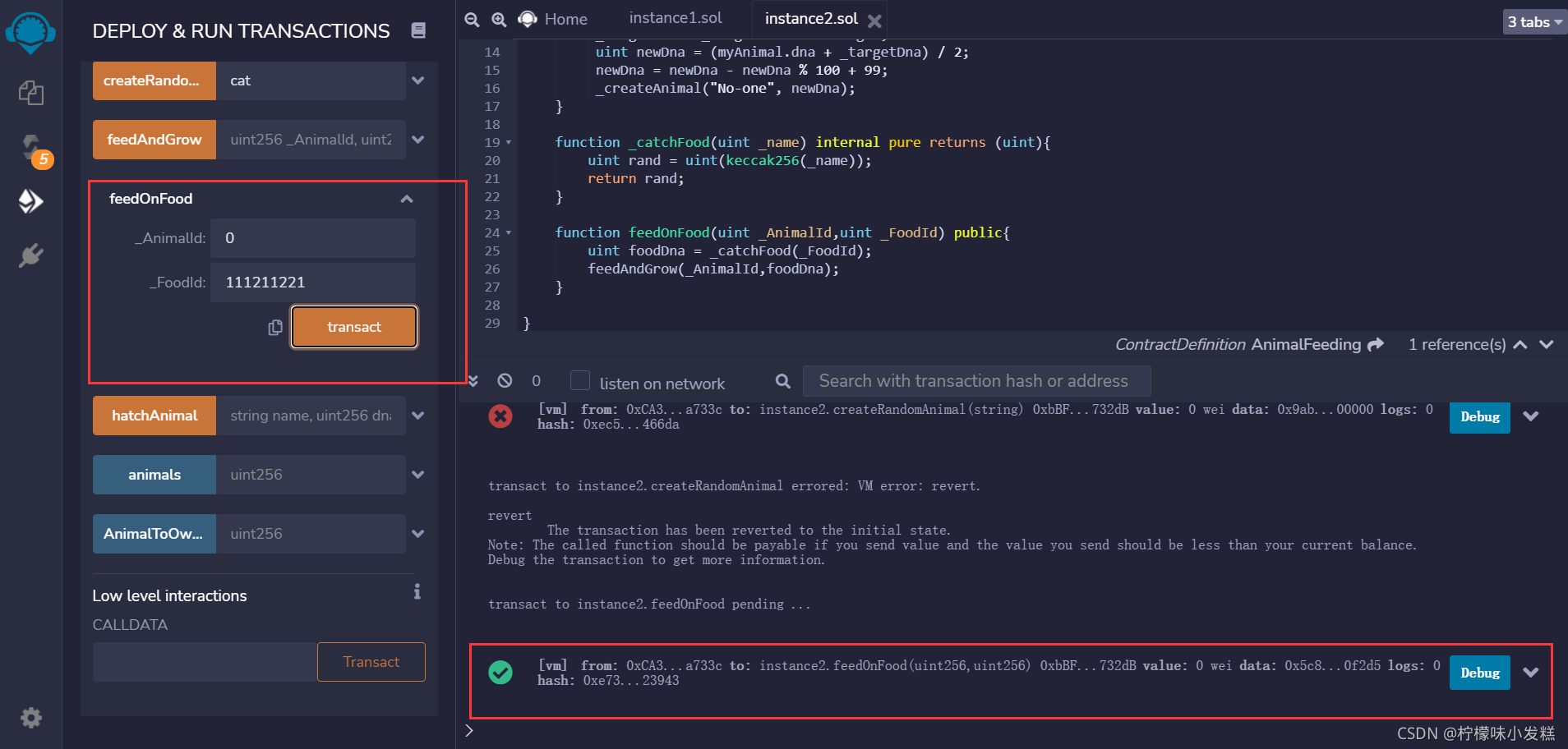This screenshot has width=1568, height=749.
Task: Click the terminal command prompt arrow
Action: pos(469,730)
